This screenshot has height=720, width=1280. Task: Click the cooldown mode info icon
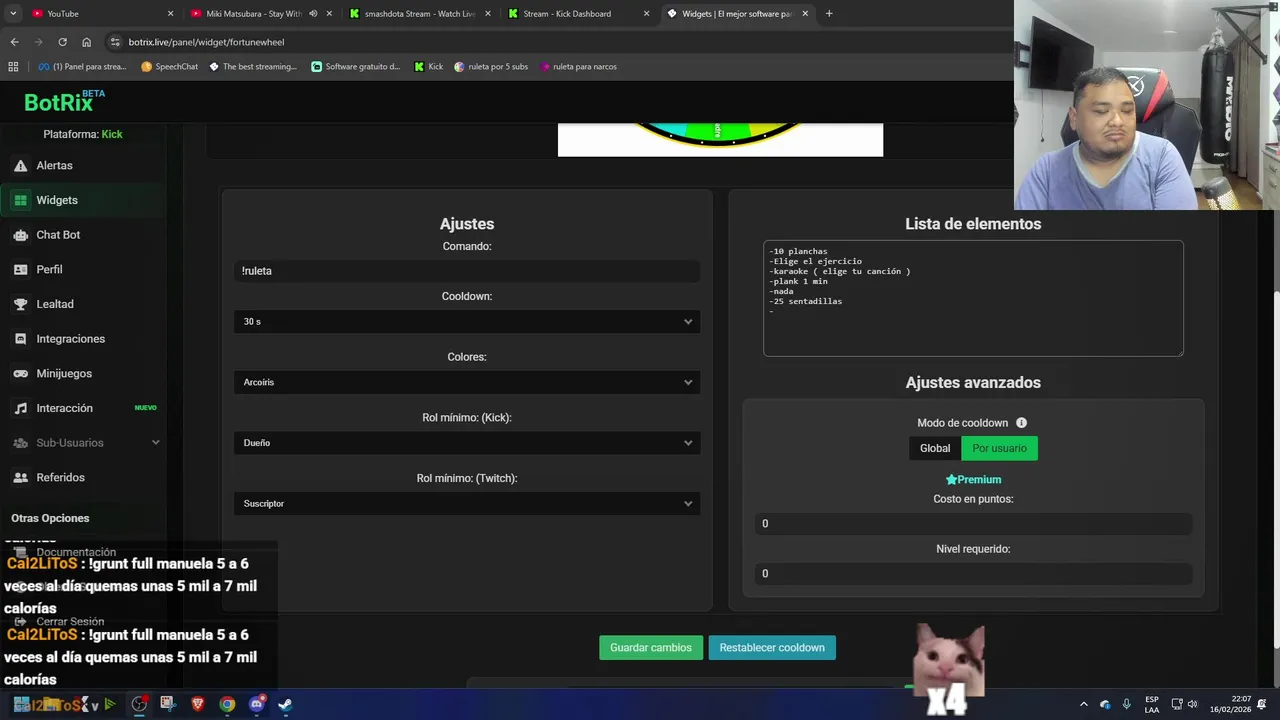pyautogui.click(x=1021, y=423)
